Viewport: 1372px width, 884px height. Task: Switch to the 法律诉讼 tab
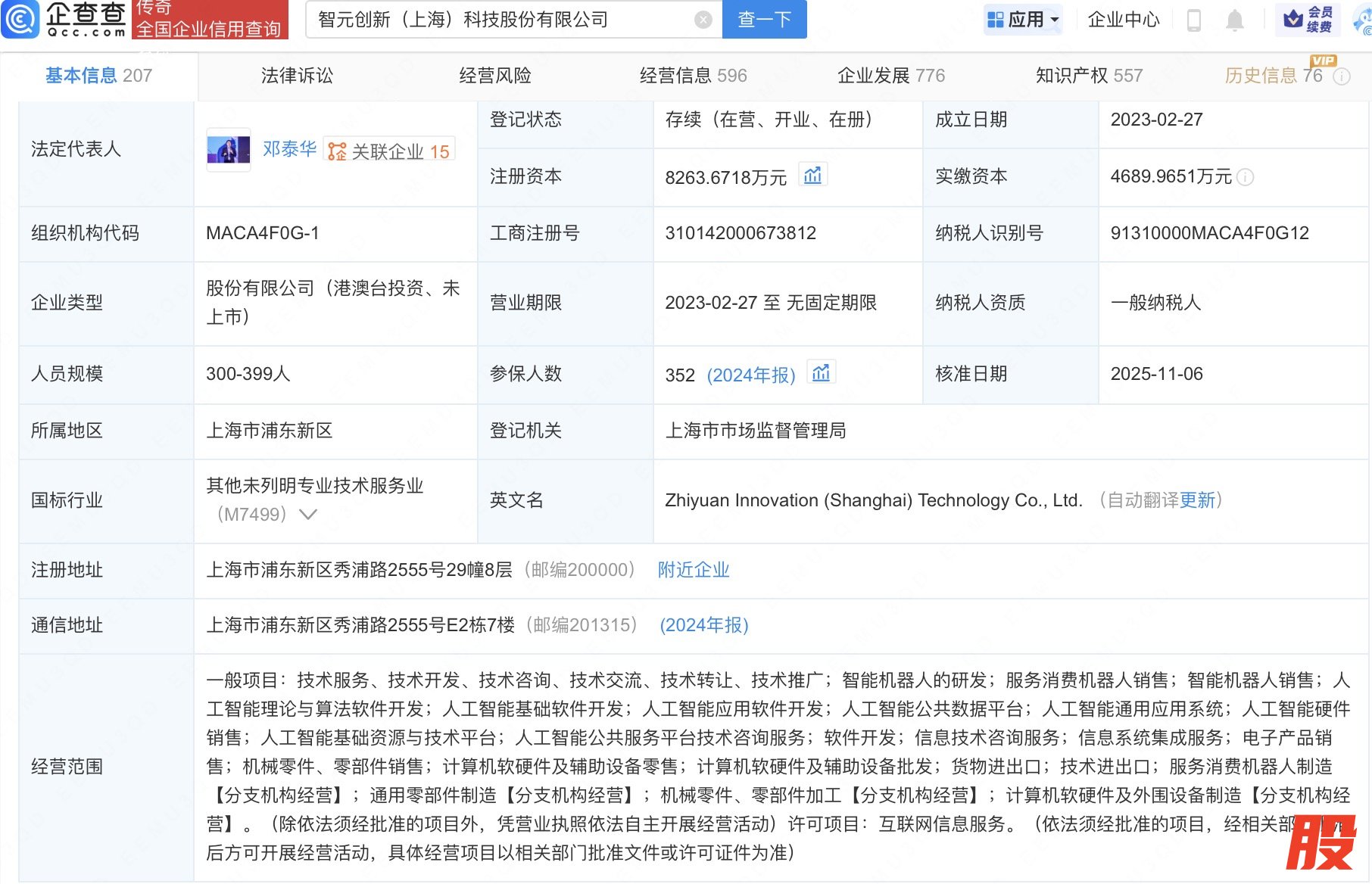pos(297,76)
